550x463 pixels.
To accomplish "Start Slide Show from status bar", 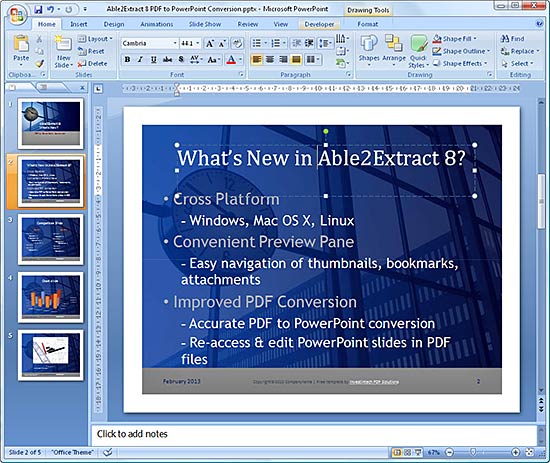I will 418,452.
